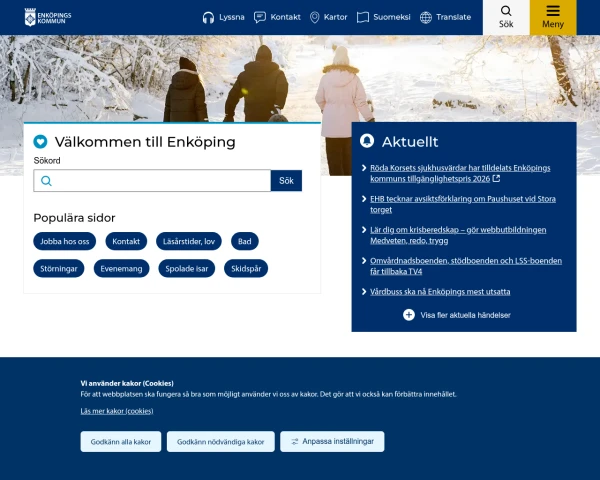Image resolution: width=600 pixels, height=480 pixels.
Task: Click the blue Sök button beside search field
Action: click(x=286, y=181)
